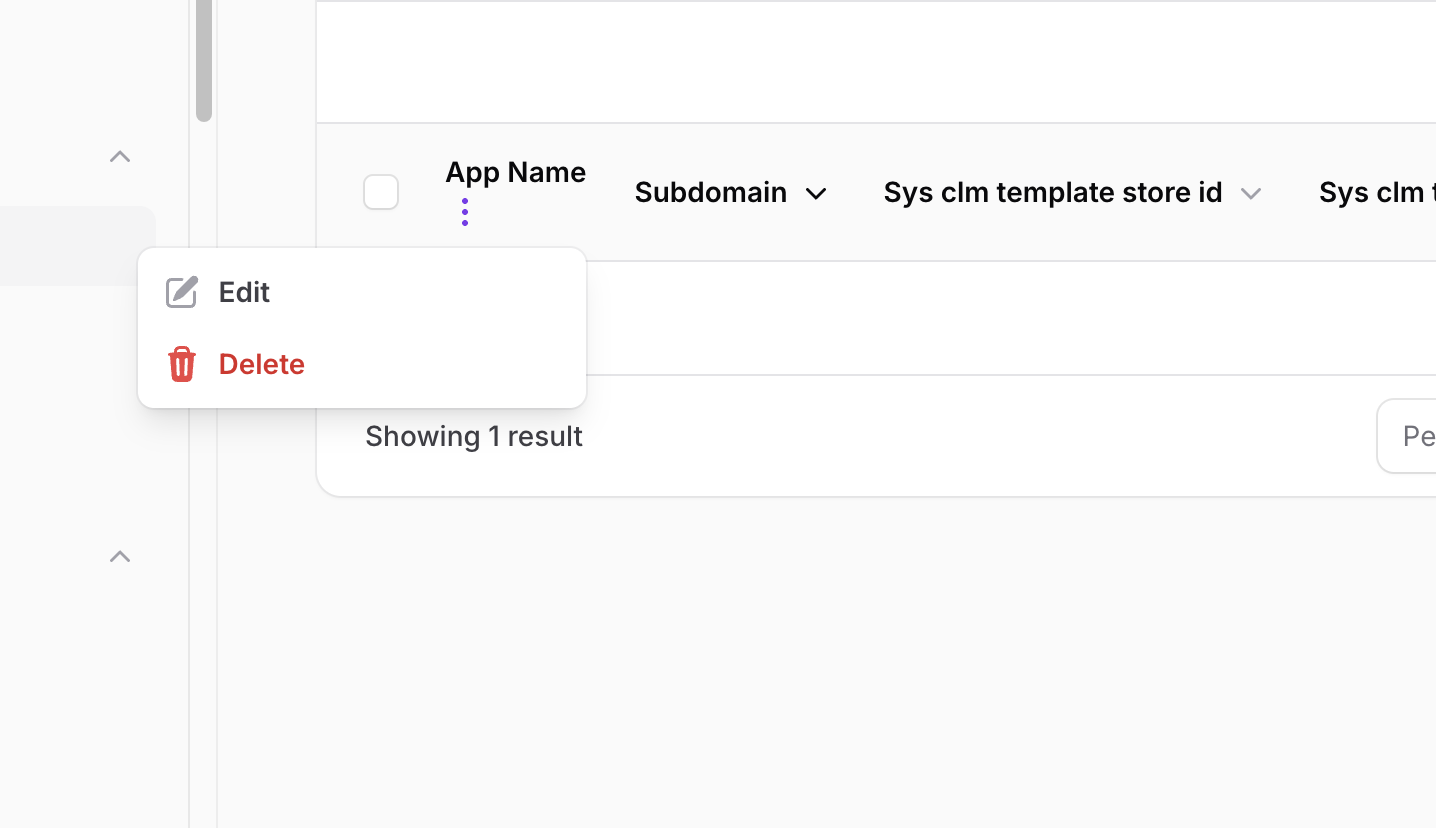
Task: Click the grey chevron after template store id
Action: [x=1250, y=193]
